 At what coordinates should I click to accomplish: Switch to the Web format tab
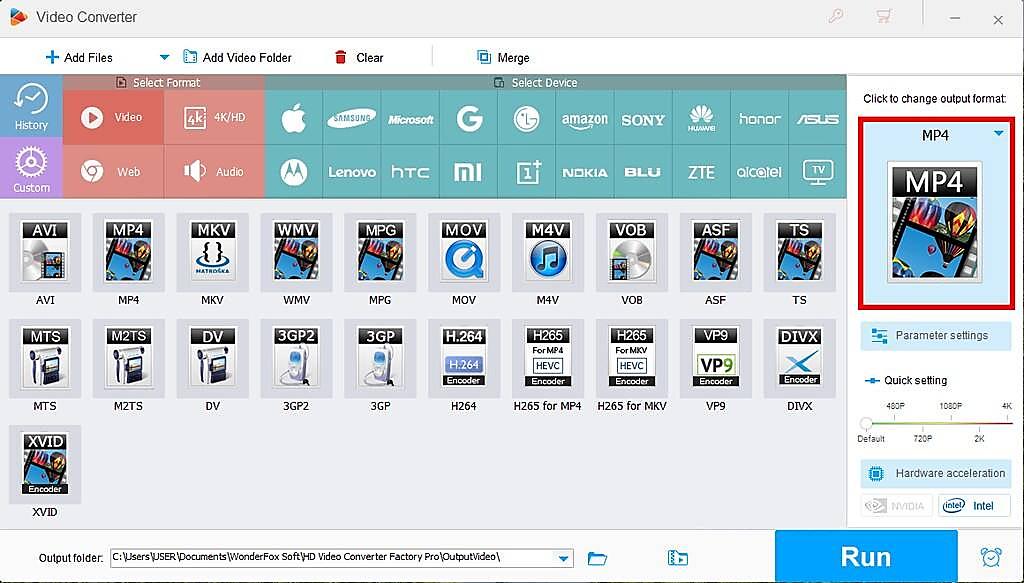(113, 172)
